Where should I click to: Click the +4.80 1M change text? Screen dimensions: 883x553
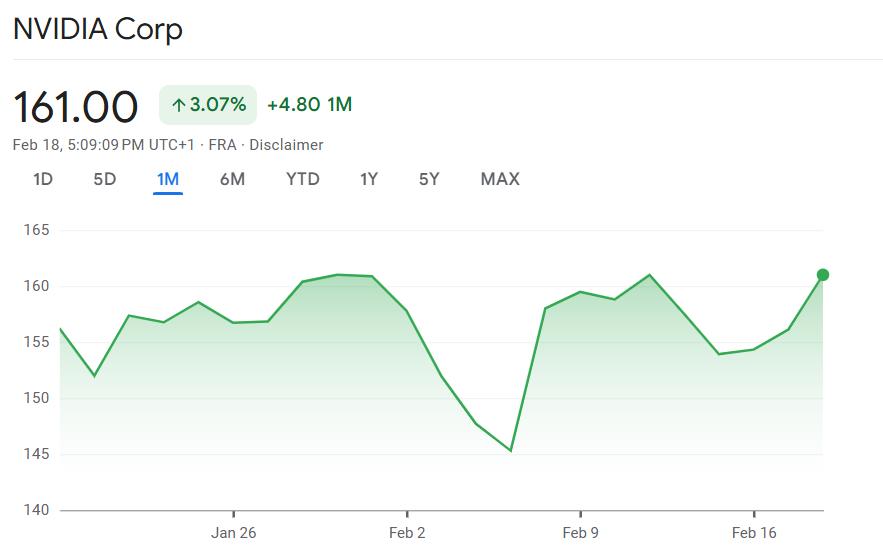pyautogui.click(x=309, y=105)
